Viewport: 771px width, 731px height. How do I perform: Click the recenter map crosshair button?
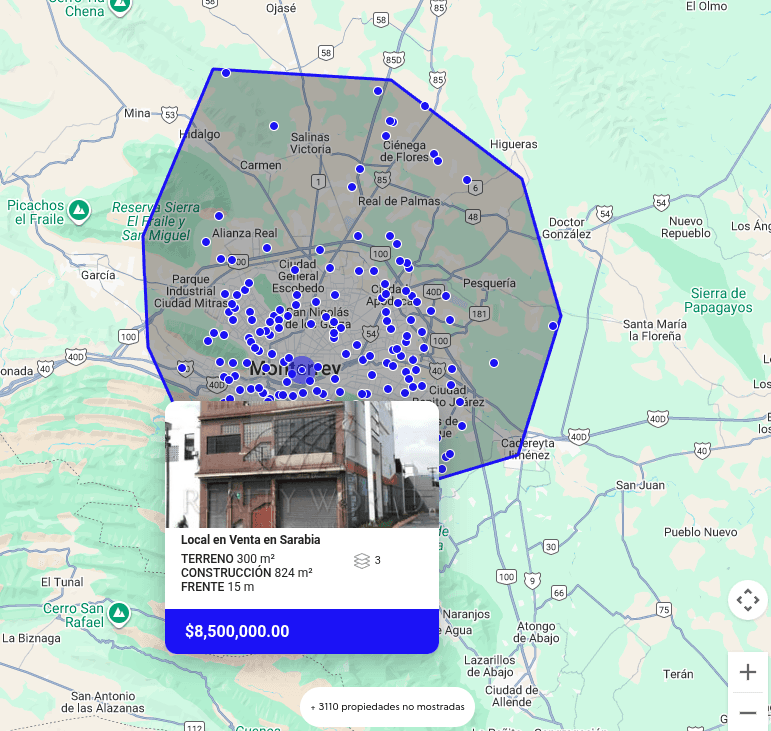(x=747, y=600)
